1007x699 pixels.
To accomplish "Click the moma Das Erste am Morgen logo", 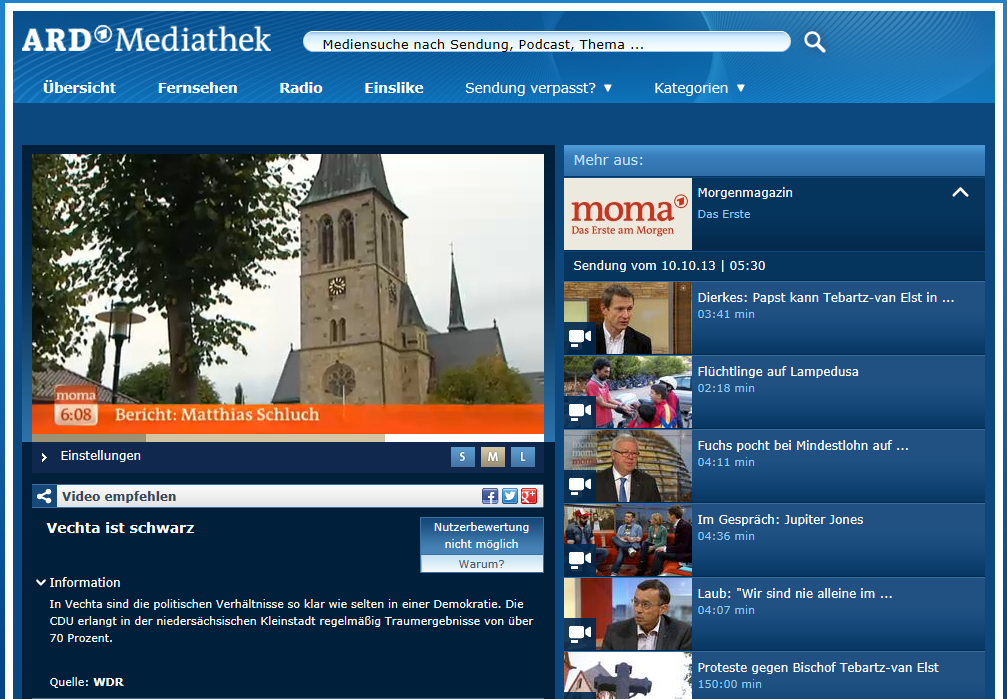I will coord(628,214).
